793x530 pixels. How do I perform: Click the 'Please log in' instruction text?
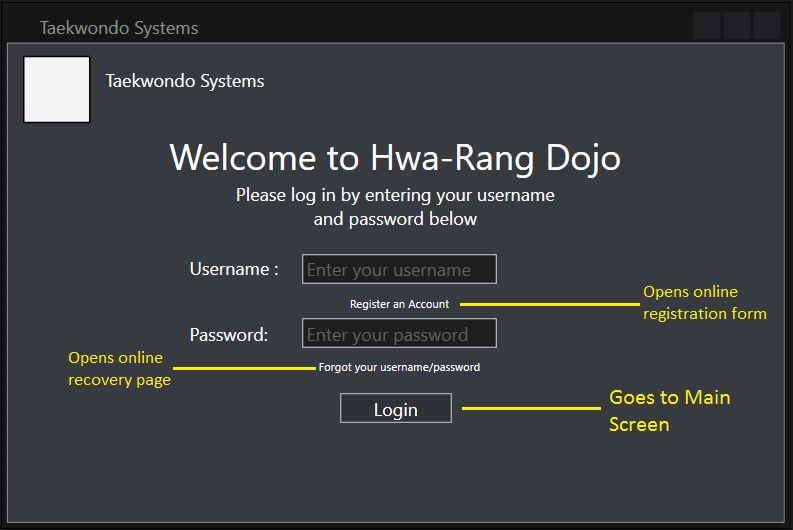[x=395, y=206]
